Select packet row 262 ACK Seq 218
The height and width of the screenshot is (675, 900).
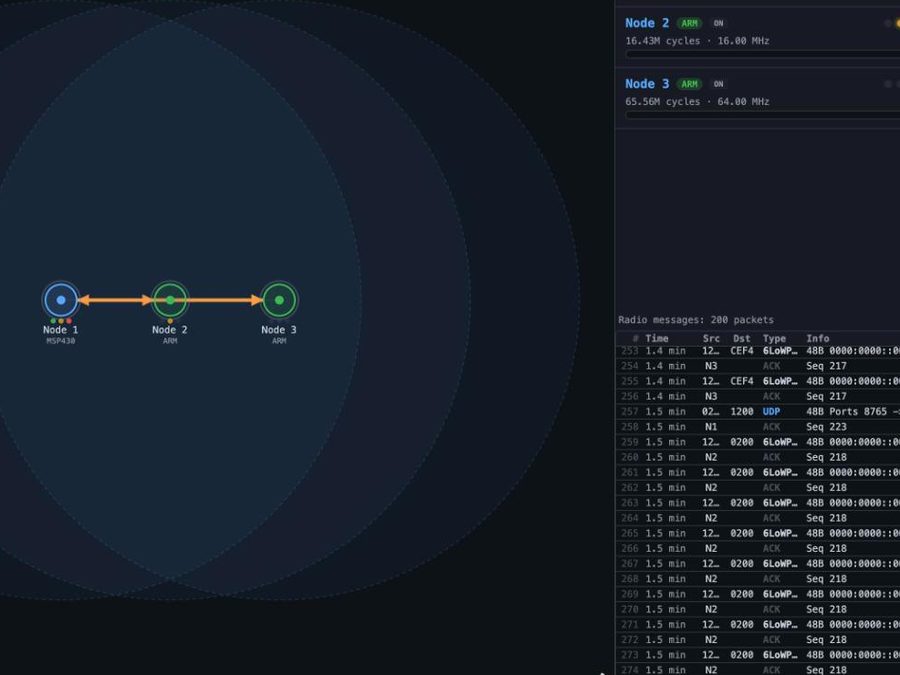pyautogui.click(x=758, y=487)
